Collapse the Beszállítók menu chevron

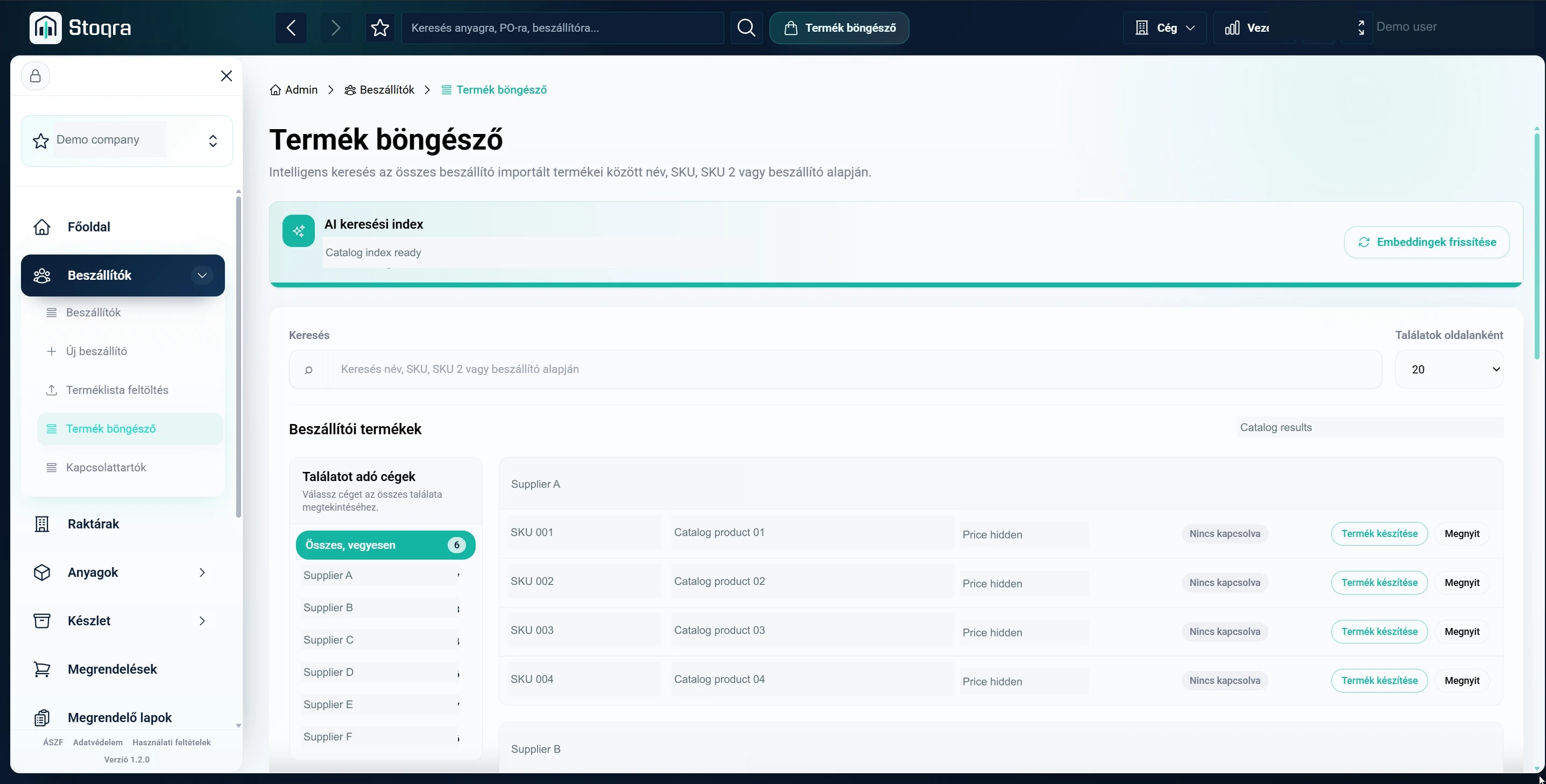[x=202, y=276]
